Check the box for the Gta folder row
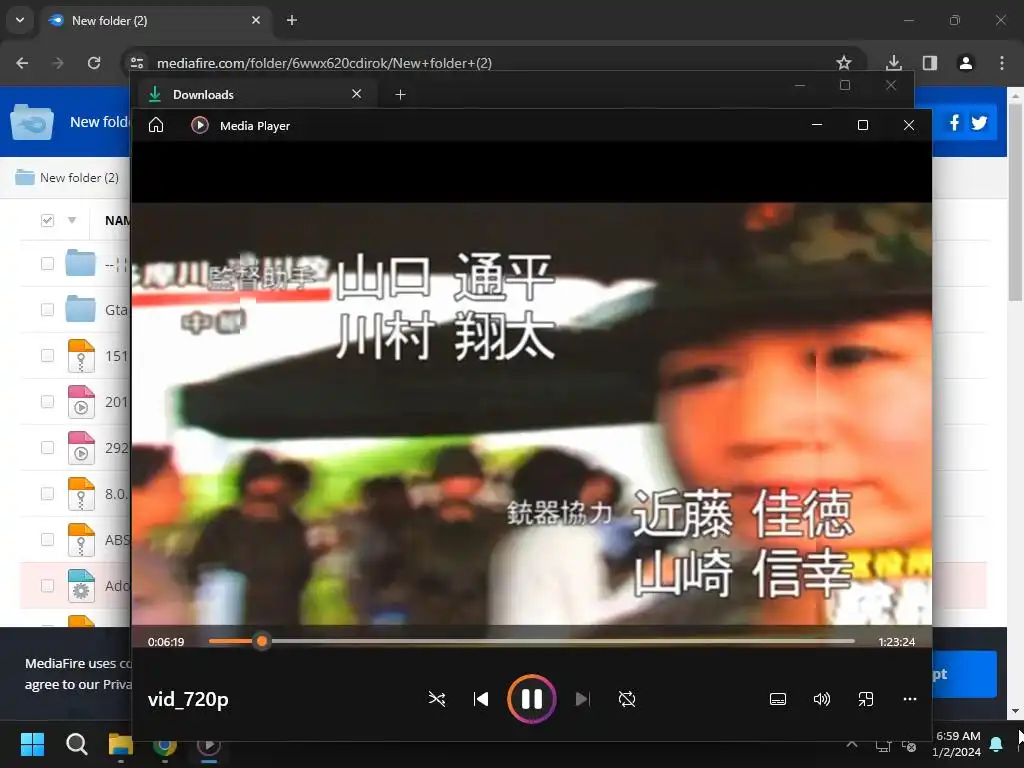The image size is (1024, 768). tap(47, 309)
